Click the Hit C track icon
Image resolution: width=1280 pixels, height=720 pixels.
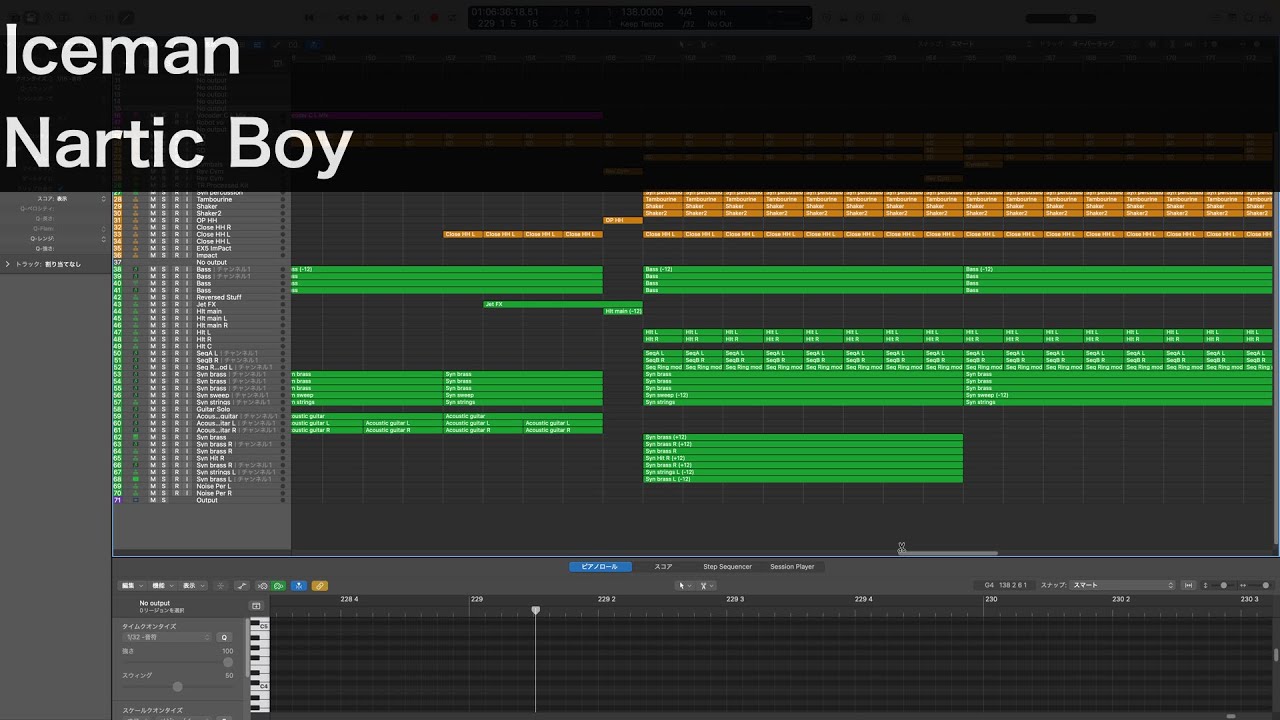coord(135,346)
